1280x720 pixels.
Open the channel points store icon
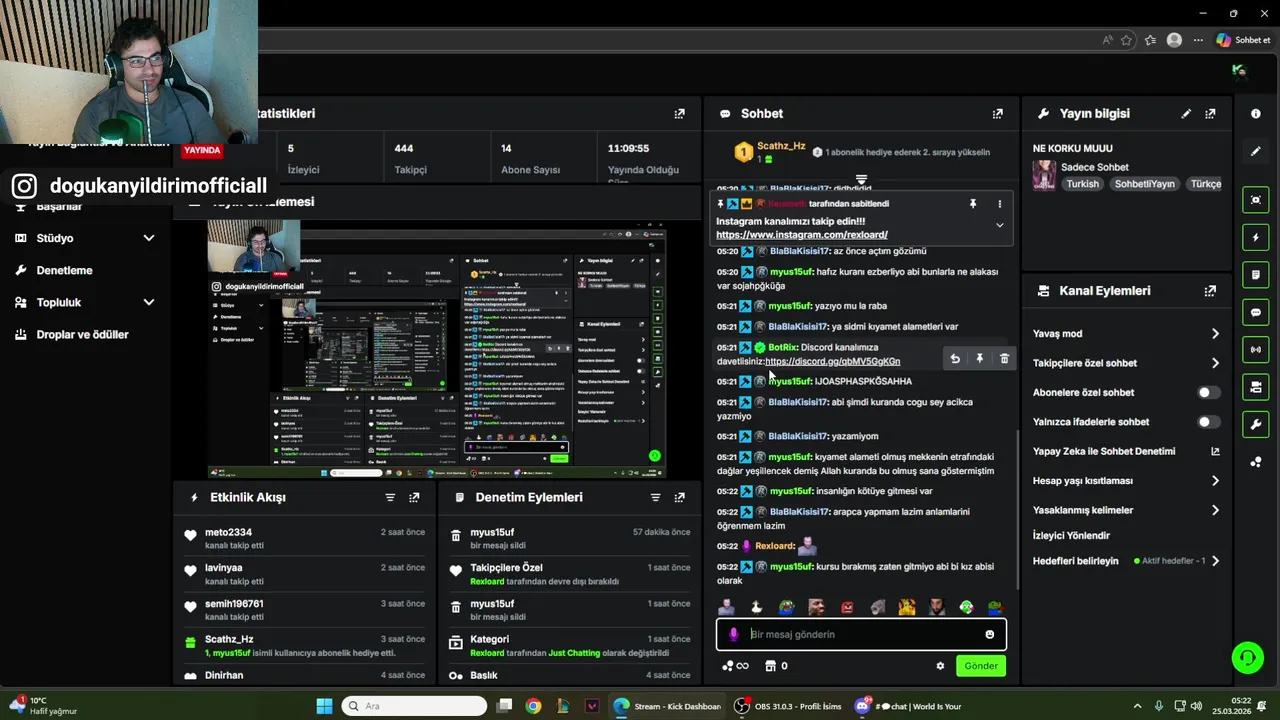[x=770, y=666]
